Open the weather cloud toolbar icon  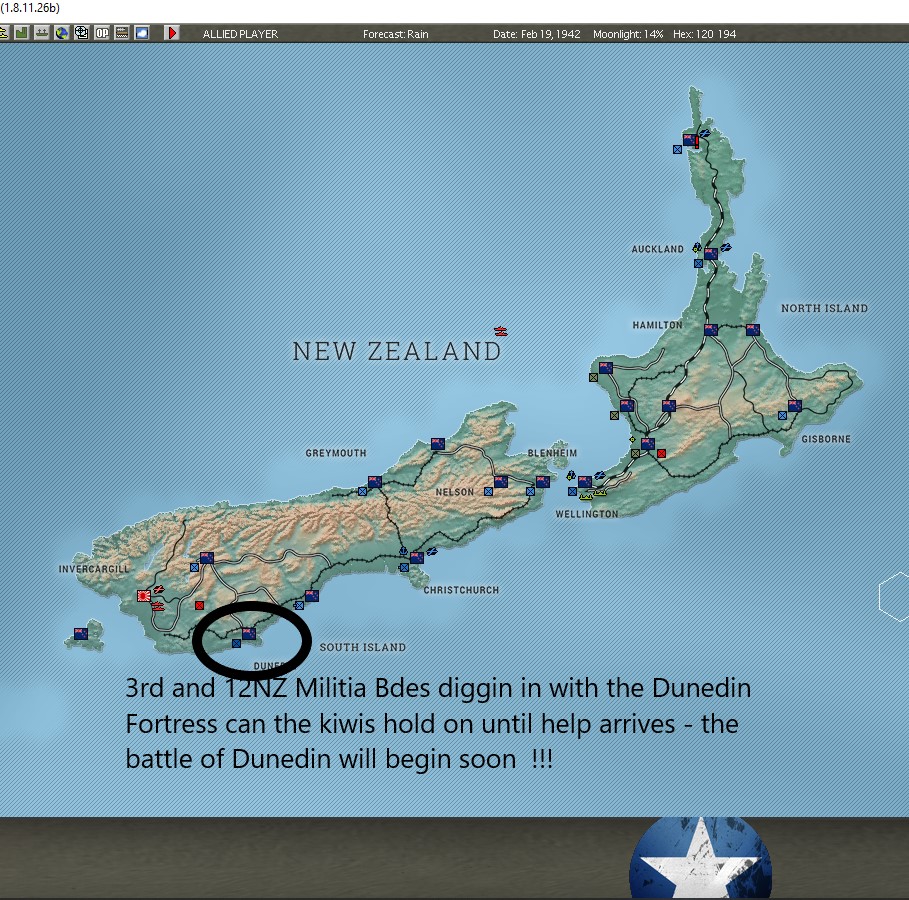click(x=141, y=33)
